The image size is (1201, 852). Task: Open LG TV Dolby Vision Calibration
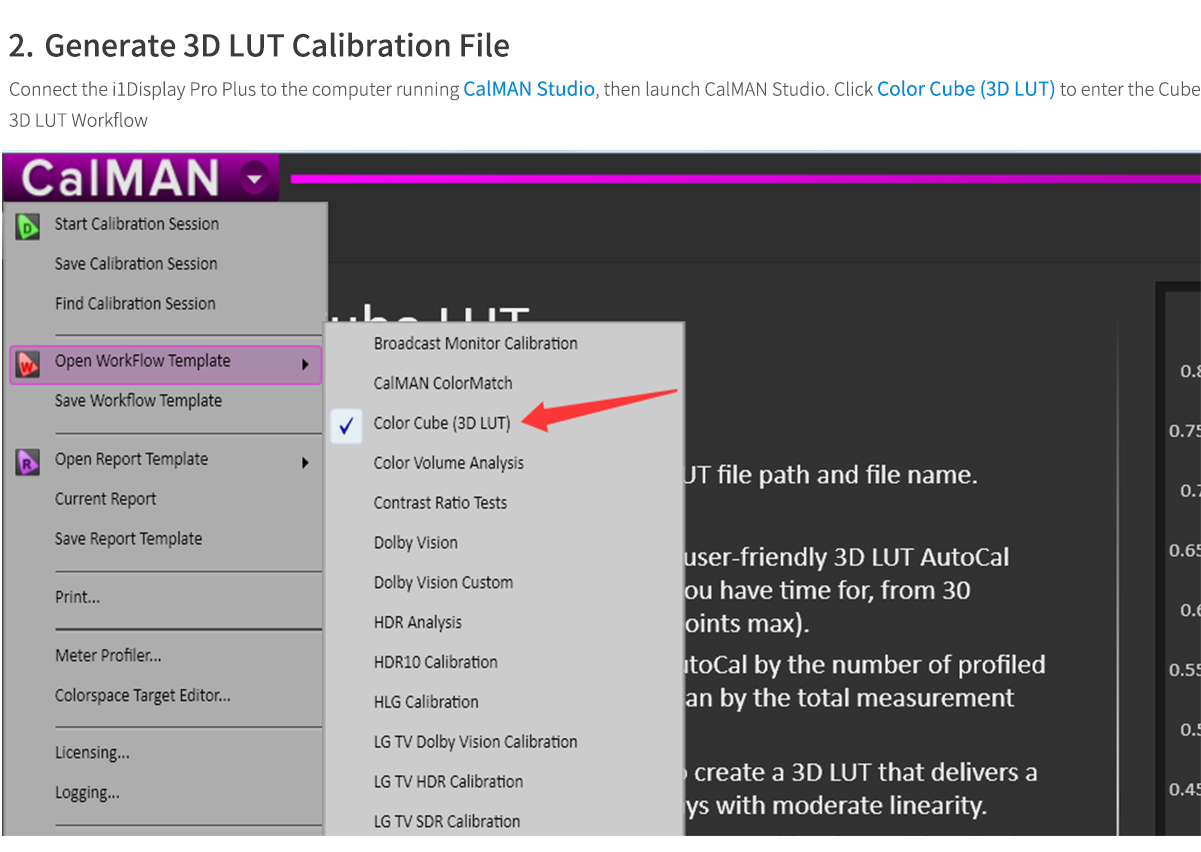click(476, 742)
